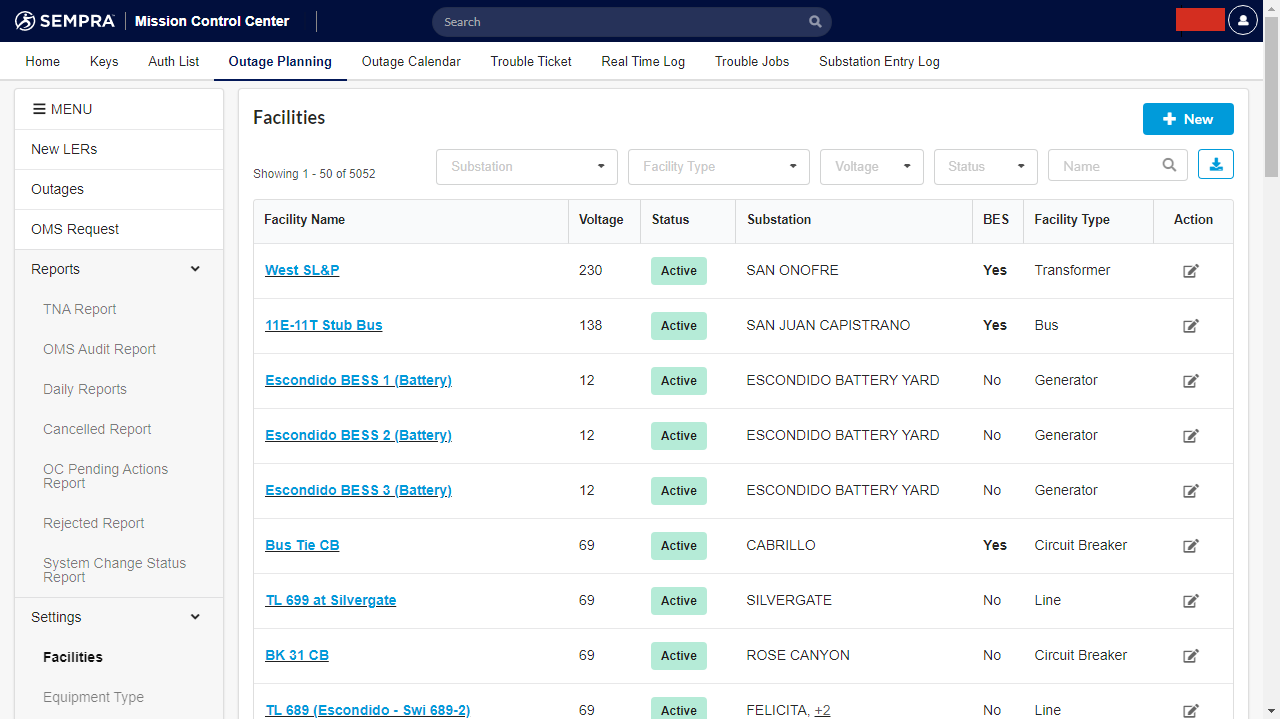1280x719 pixels.
Task: Click the edit pencil for Escondido BESS 1 (Battery)
Action: (1191, 380)
